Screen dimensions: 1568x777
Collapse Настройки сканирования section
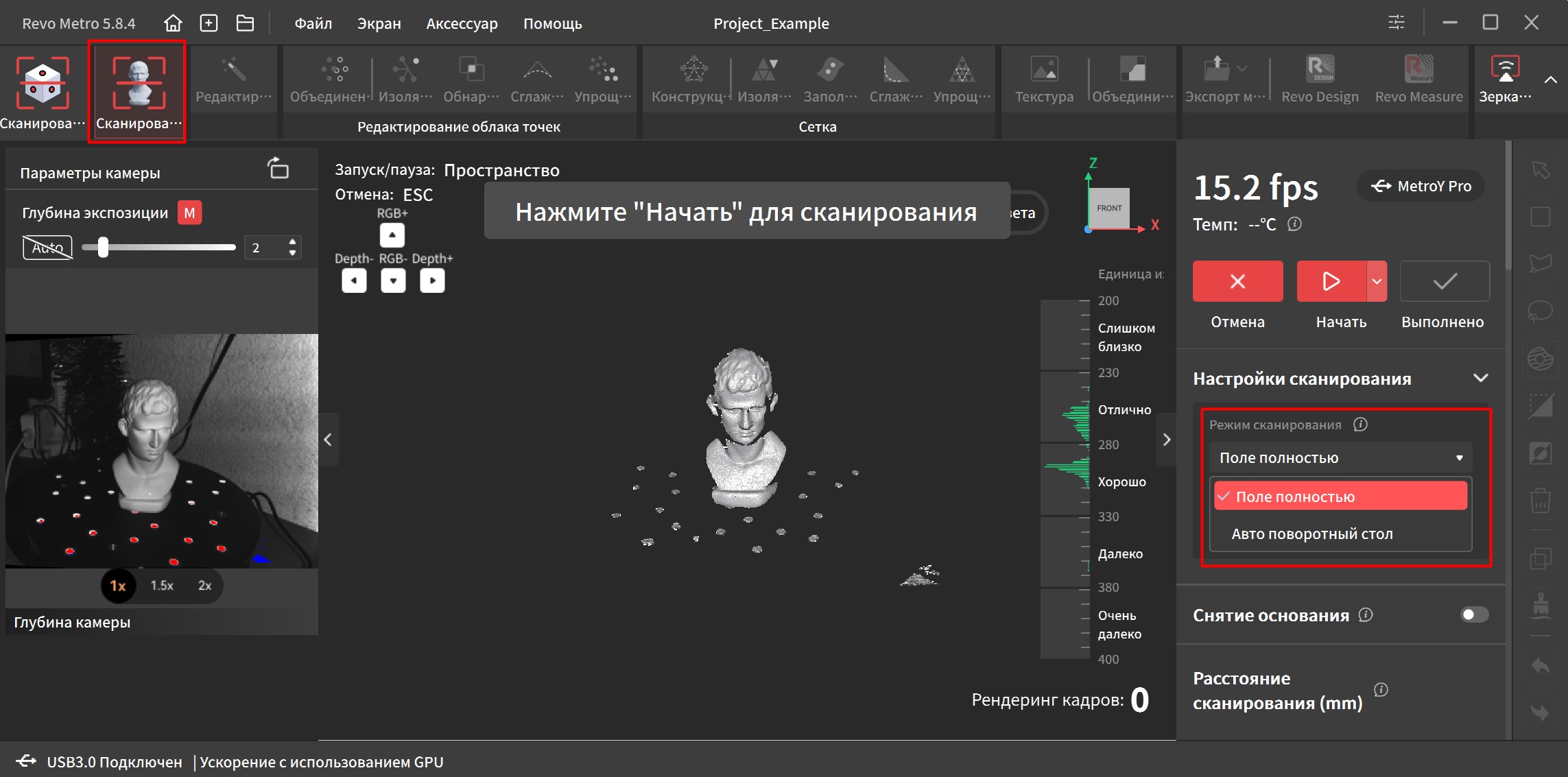coord(1480,379)
